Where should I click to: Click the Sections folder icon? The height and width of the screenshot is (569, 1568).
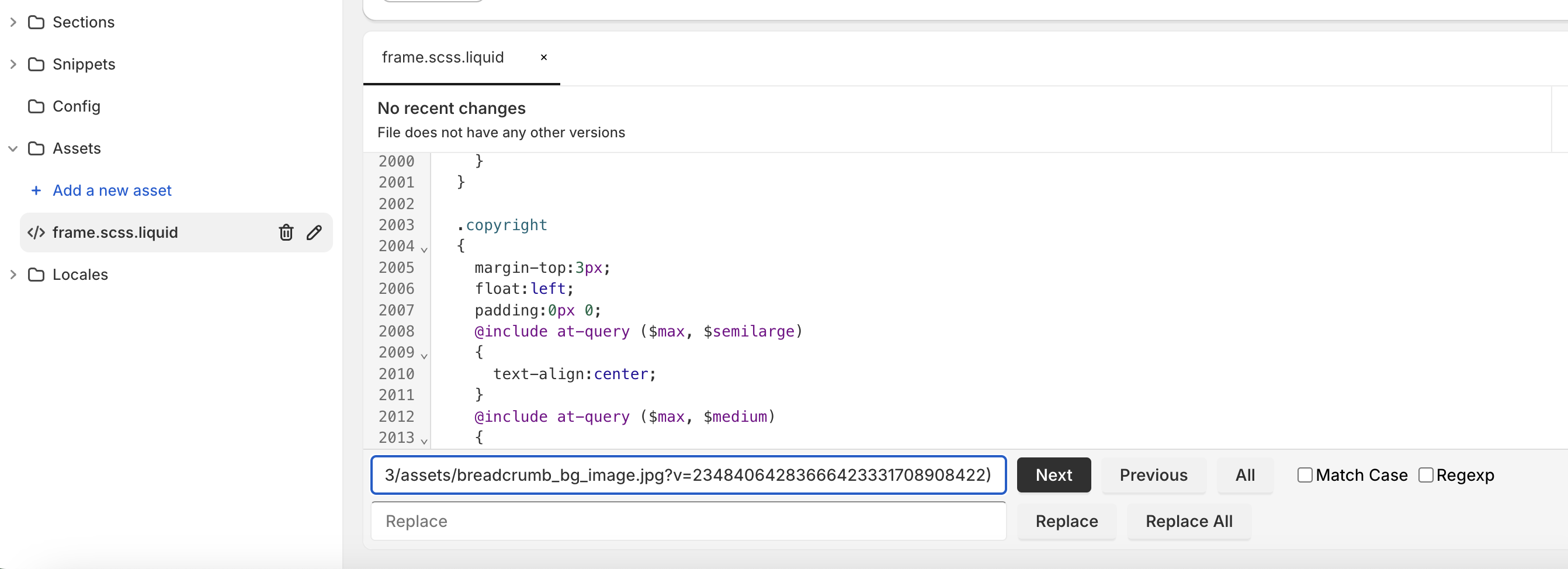[x=37, y=23]
